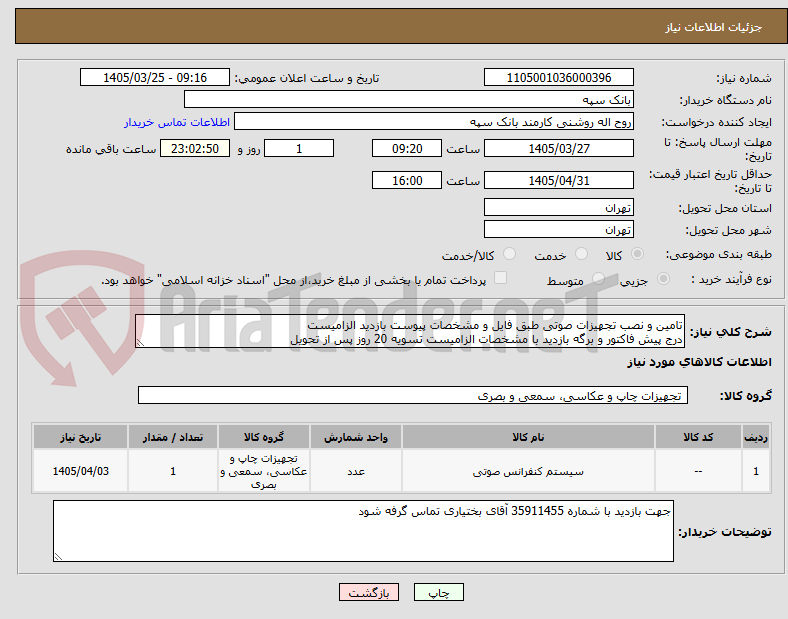Click the remaining days field showing 1
The width and height of the screenshot is (788, 619).
pos(299,149)
